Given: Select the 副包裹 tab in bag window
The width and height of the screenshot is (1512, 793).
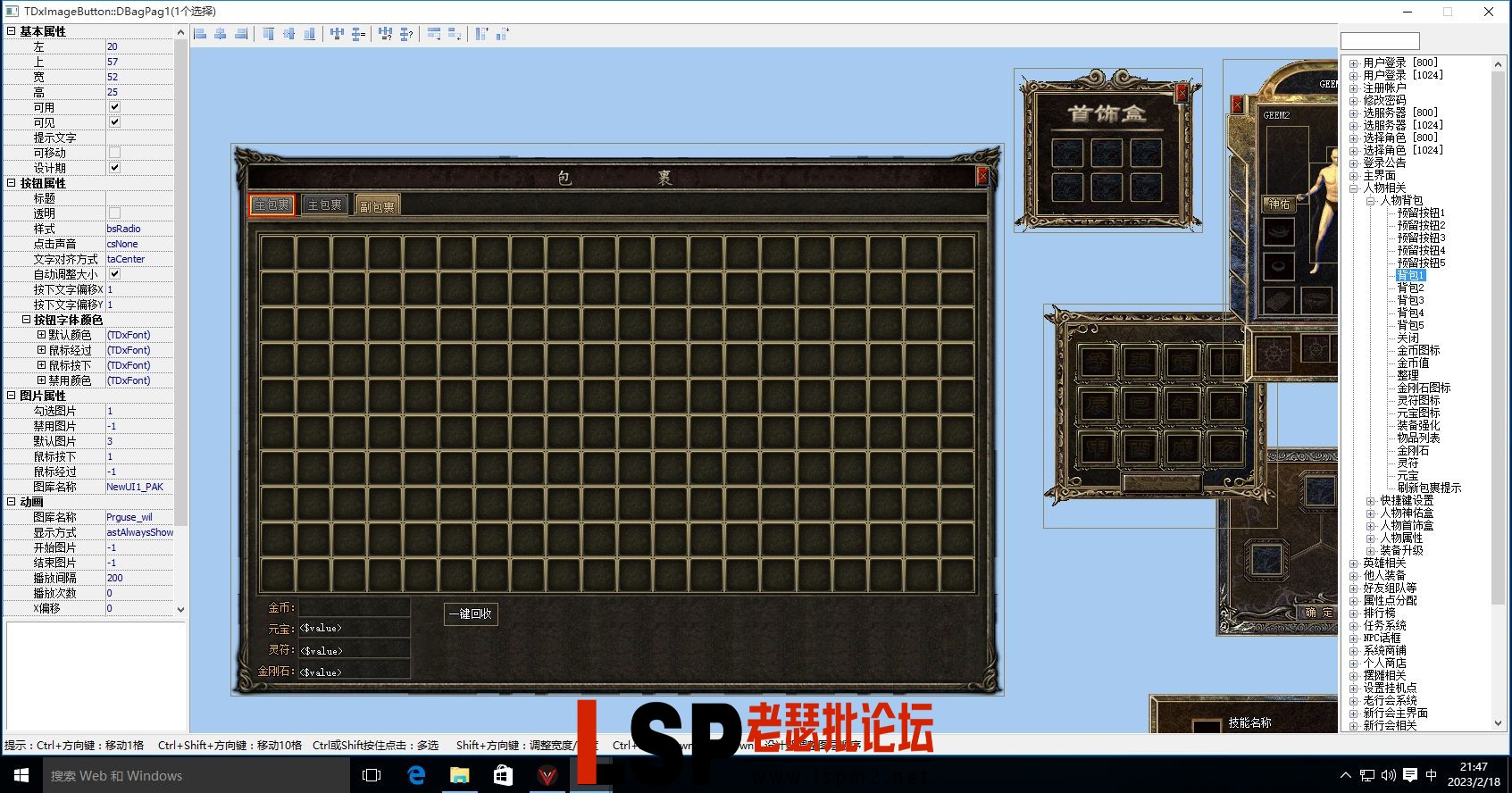Looking at the screenshot, I should coord(377,206).
